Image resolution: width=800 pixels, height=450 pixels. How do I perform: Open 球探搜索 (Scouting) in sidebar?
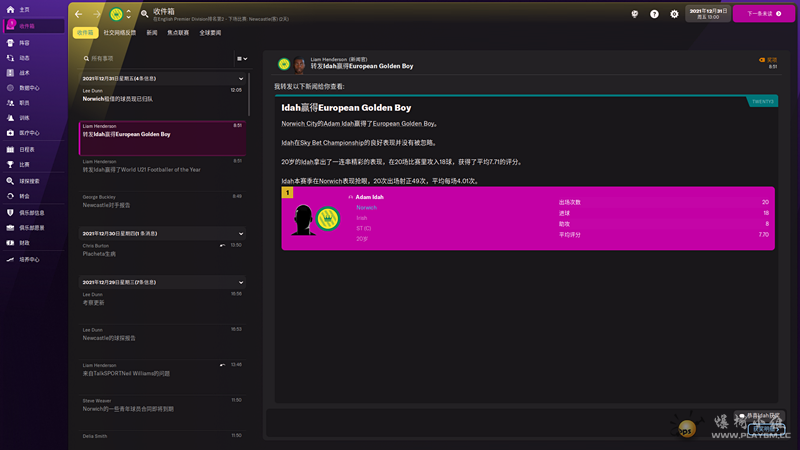29,181
